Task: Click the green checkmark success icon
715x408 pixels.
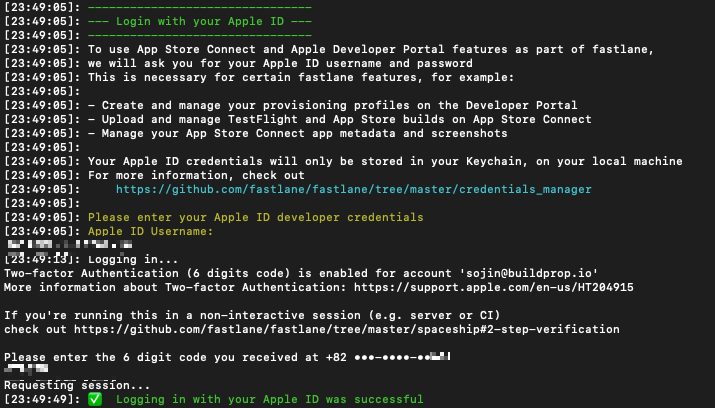Action: point(95,399)
